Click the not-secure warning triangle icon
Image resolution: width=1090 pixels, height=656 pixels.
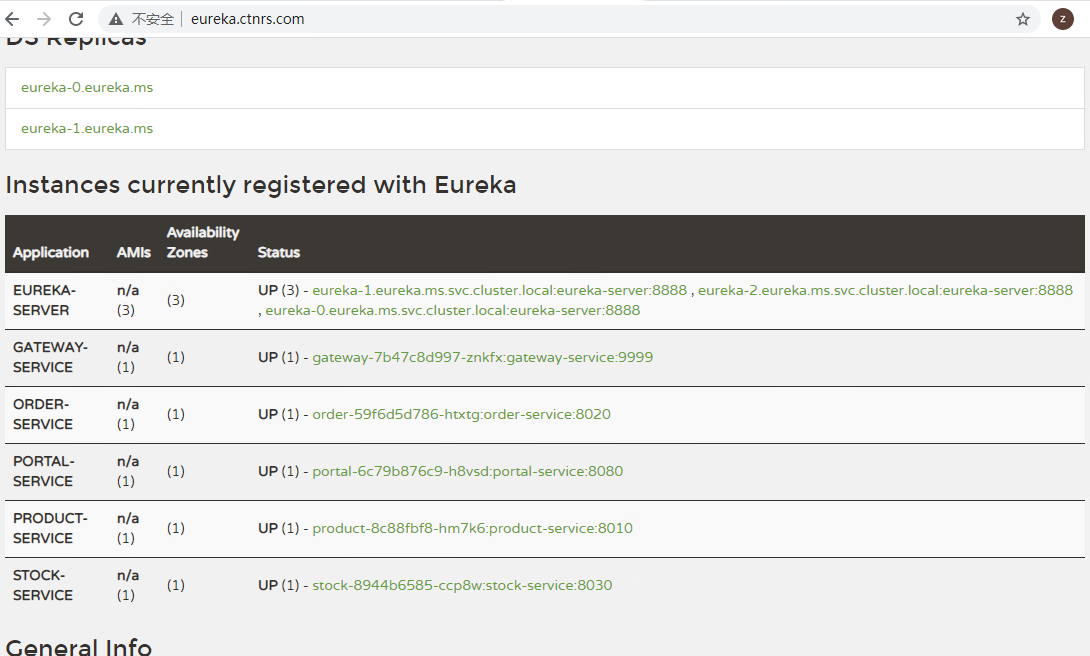116,19
